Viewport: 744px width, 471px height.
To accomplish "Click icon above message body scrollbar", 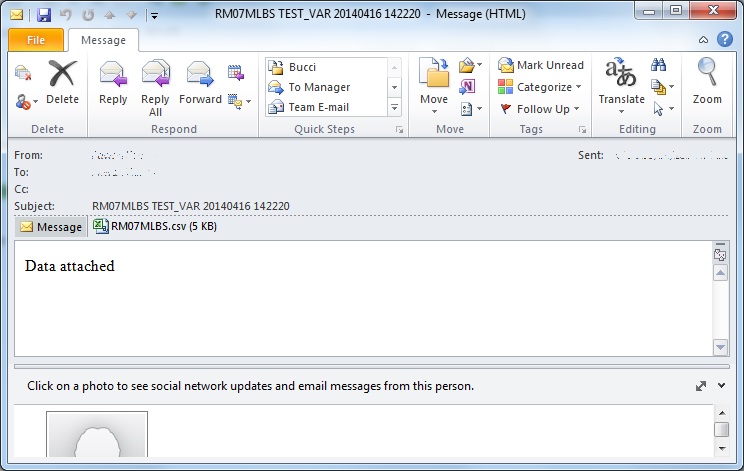I will [x=720, y=255].
